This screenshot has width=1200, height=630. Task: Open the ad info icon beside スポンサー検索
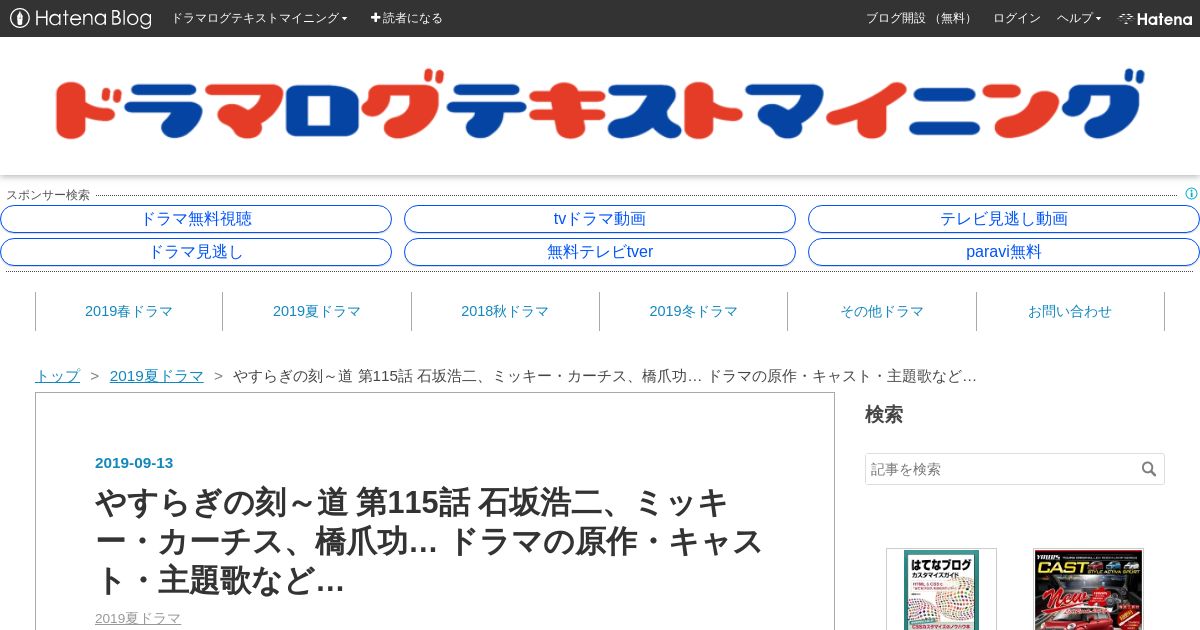coord(1191,194)
